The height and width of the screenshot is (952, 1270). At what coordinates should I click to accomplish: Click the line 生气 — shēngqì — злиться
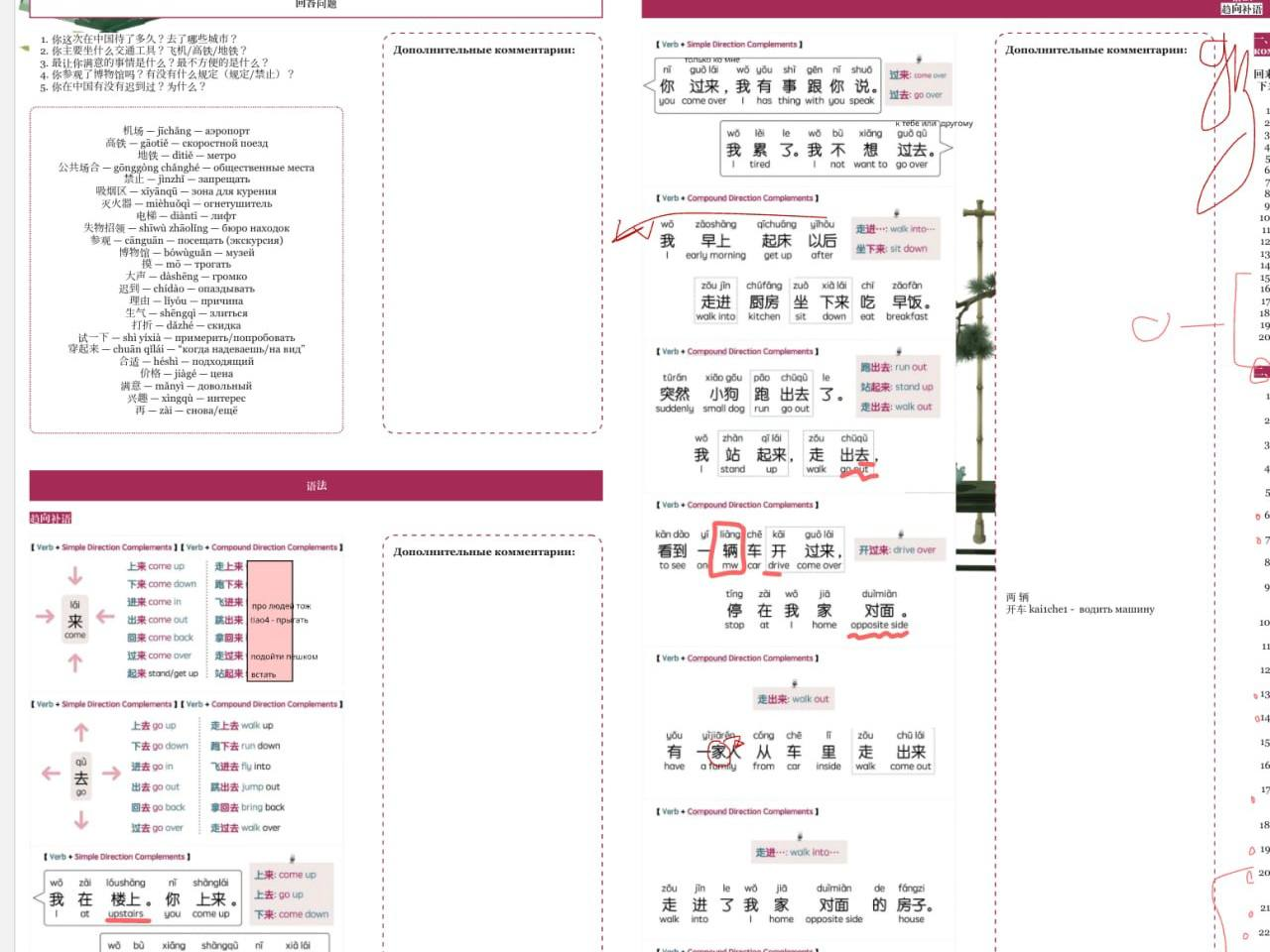[187, 313]
